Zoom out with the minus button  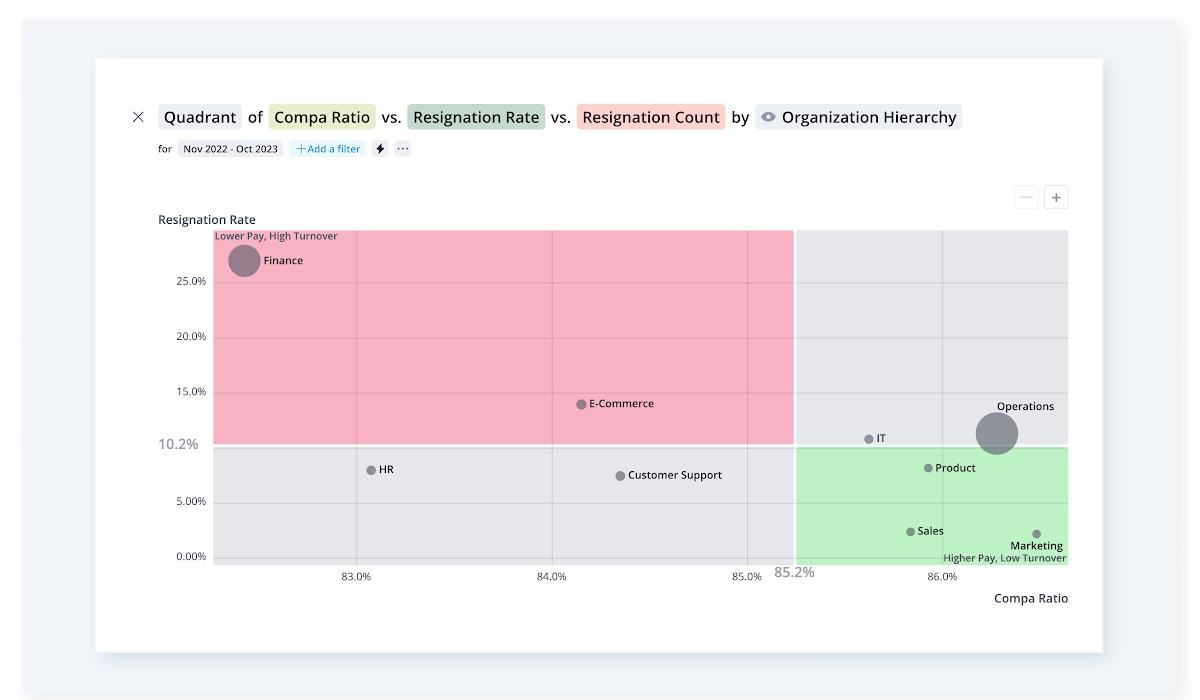point(1027,197)
